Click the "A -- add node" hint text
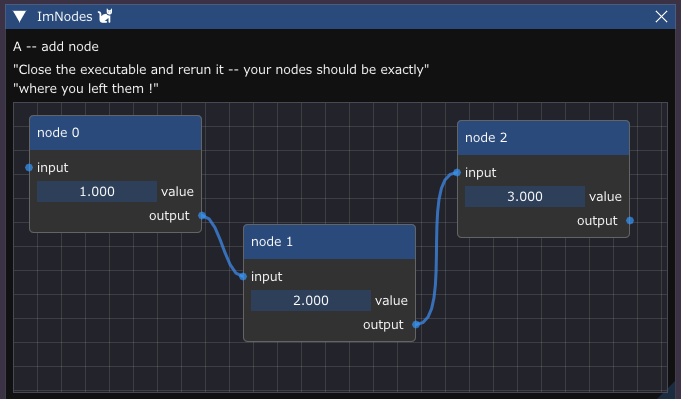 point(56,46)
